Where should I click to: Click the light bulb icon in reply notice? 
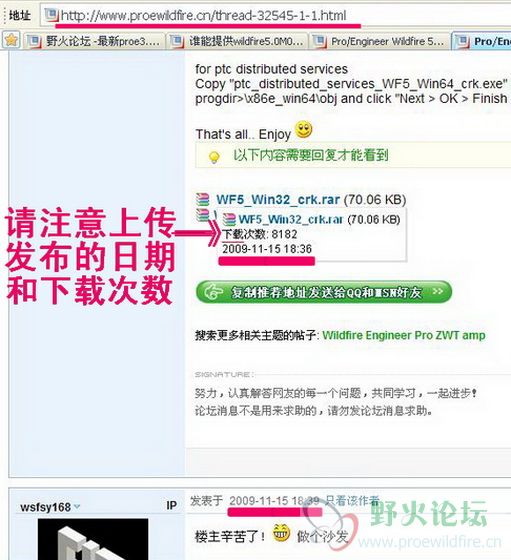tap(214, 157)
